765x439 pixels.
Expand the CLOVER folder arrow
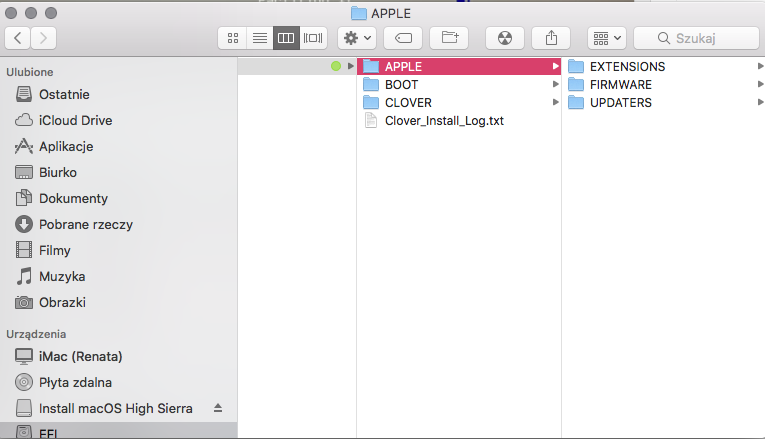click(555, 102)
